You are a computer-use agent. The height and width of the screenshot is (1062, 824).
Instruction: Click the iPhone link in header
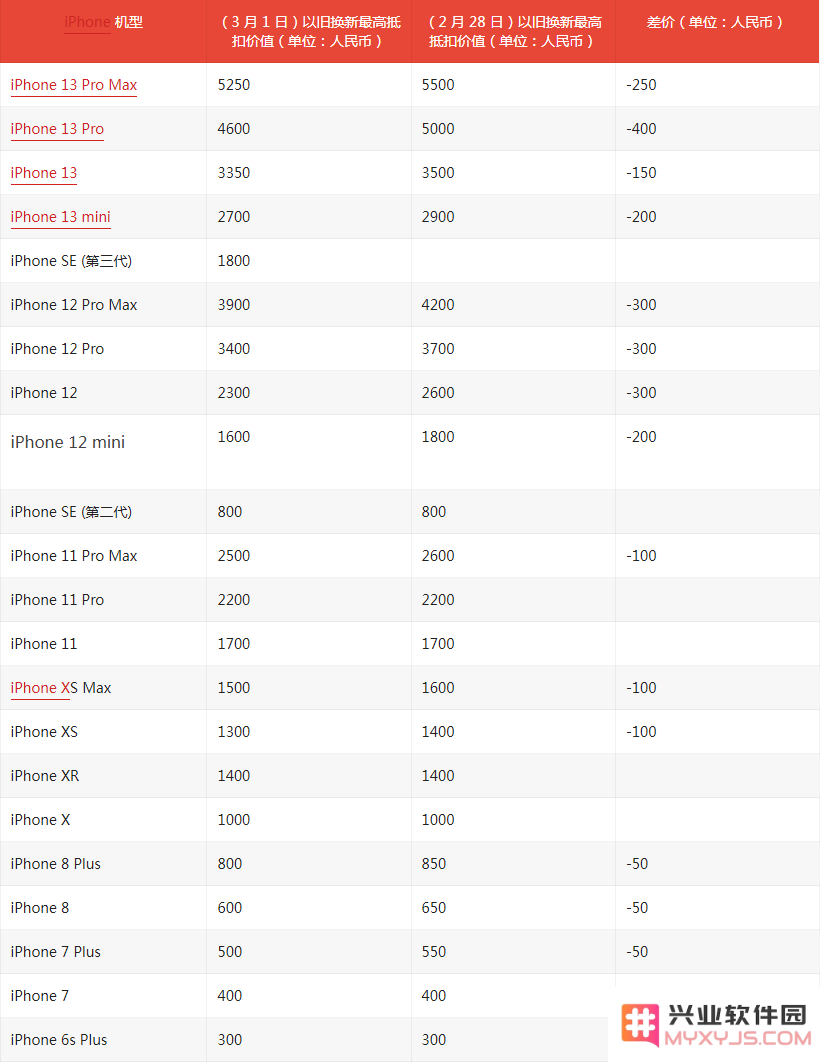click(87, 22)
